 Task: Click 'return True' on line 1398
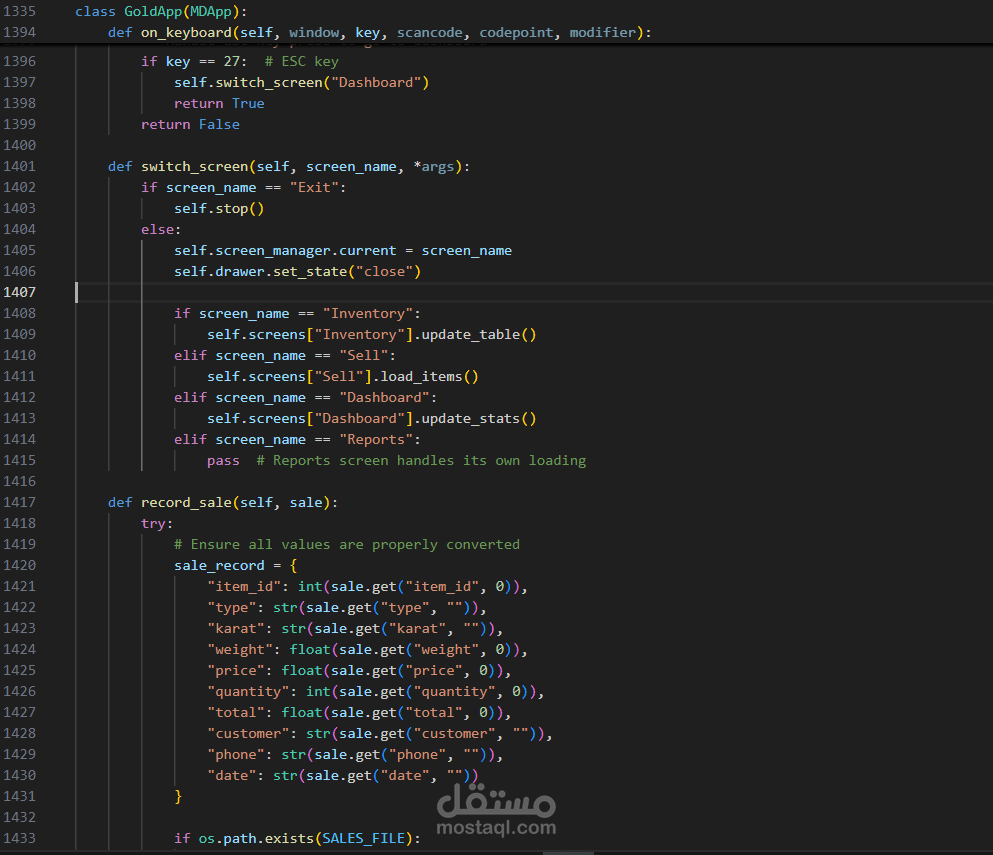click(219, 103)
